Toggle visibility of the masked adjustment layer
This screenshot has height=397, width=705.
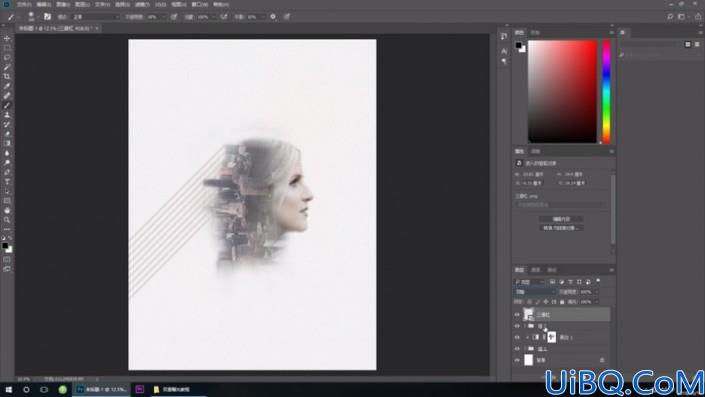pyautogui.click(x=517, y=337)
